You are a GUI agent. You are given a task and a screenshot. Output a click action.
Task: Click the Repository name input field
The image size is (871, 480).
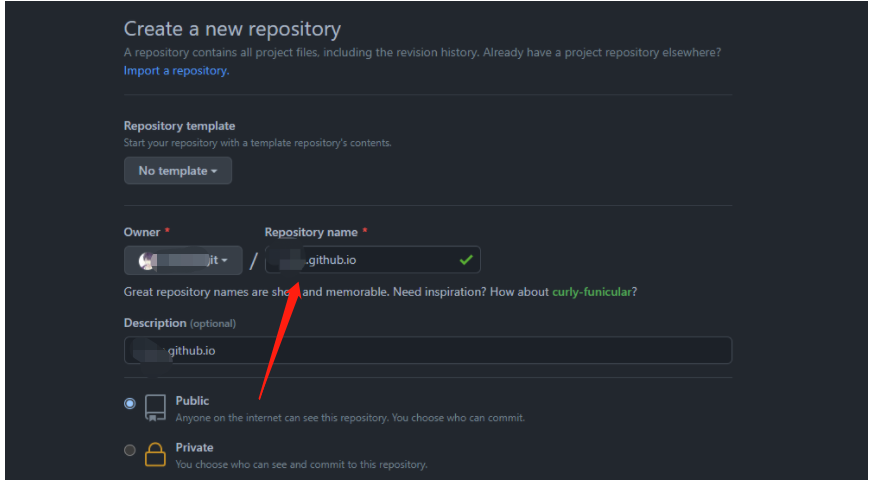[373, 259]
